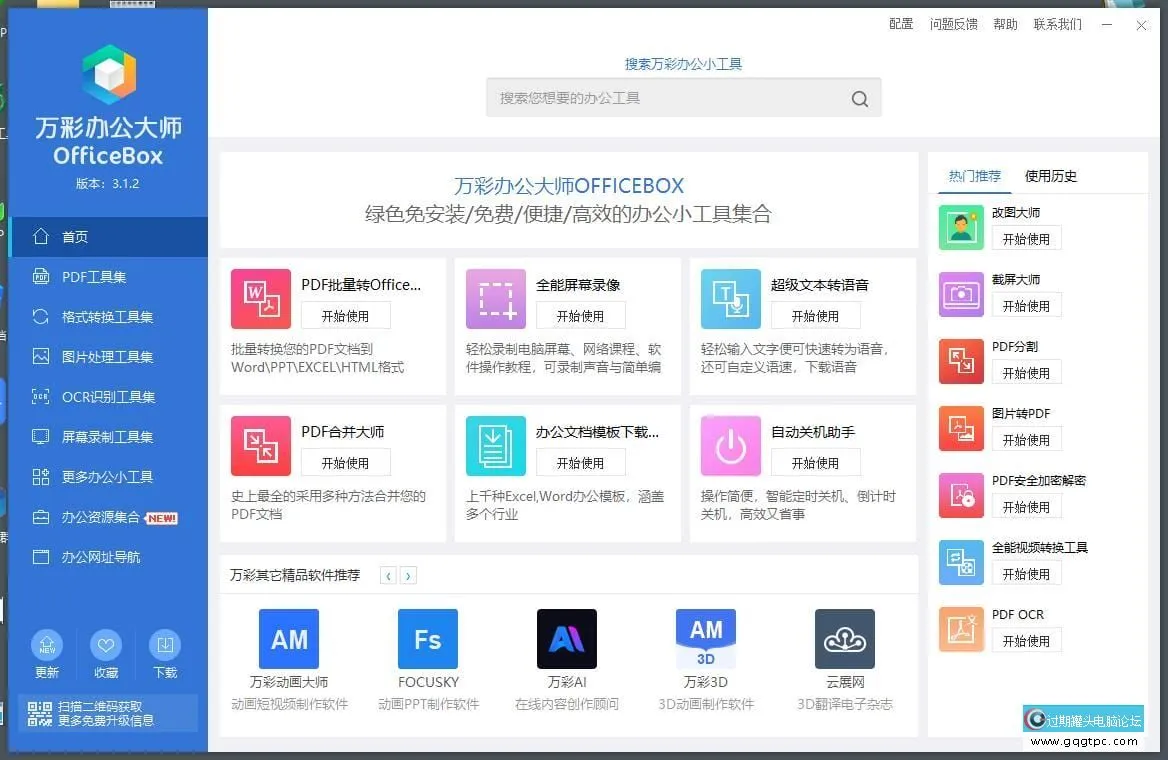1168x760 pixels.
Task: Click the 收藏 heart icon in sidebar
Action: [x=106, y=645]
